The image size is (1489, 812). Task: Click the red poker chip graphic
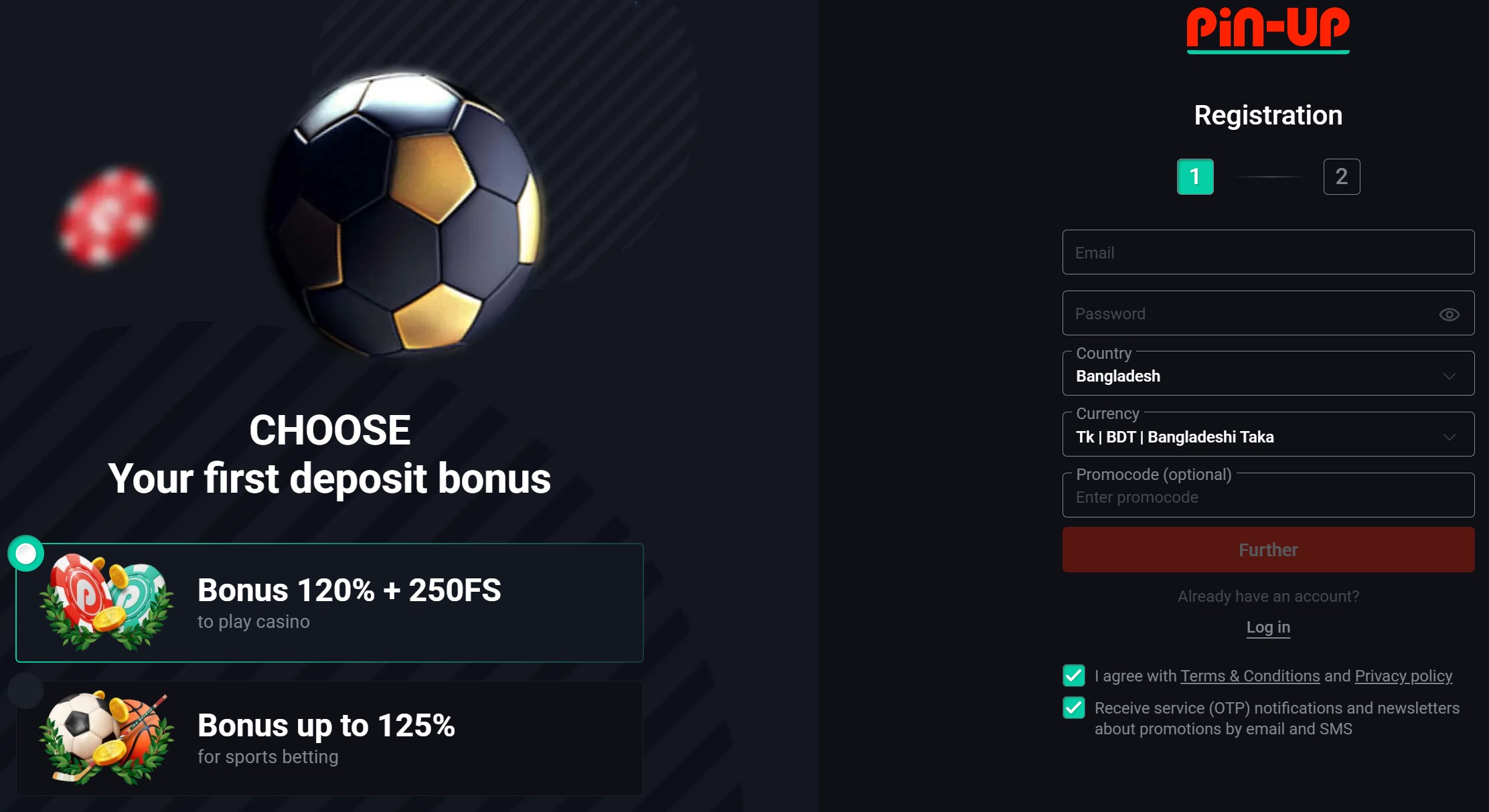click(107, 216)
